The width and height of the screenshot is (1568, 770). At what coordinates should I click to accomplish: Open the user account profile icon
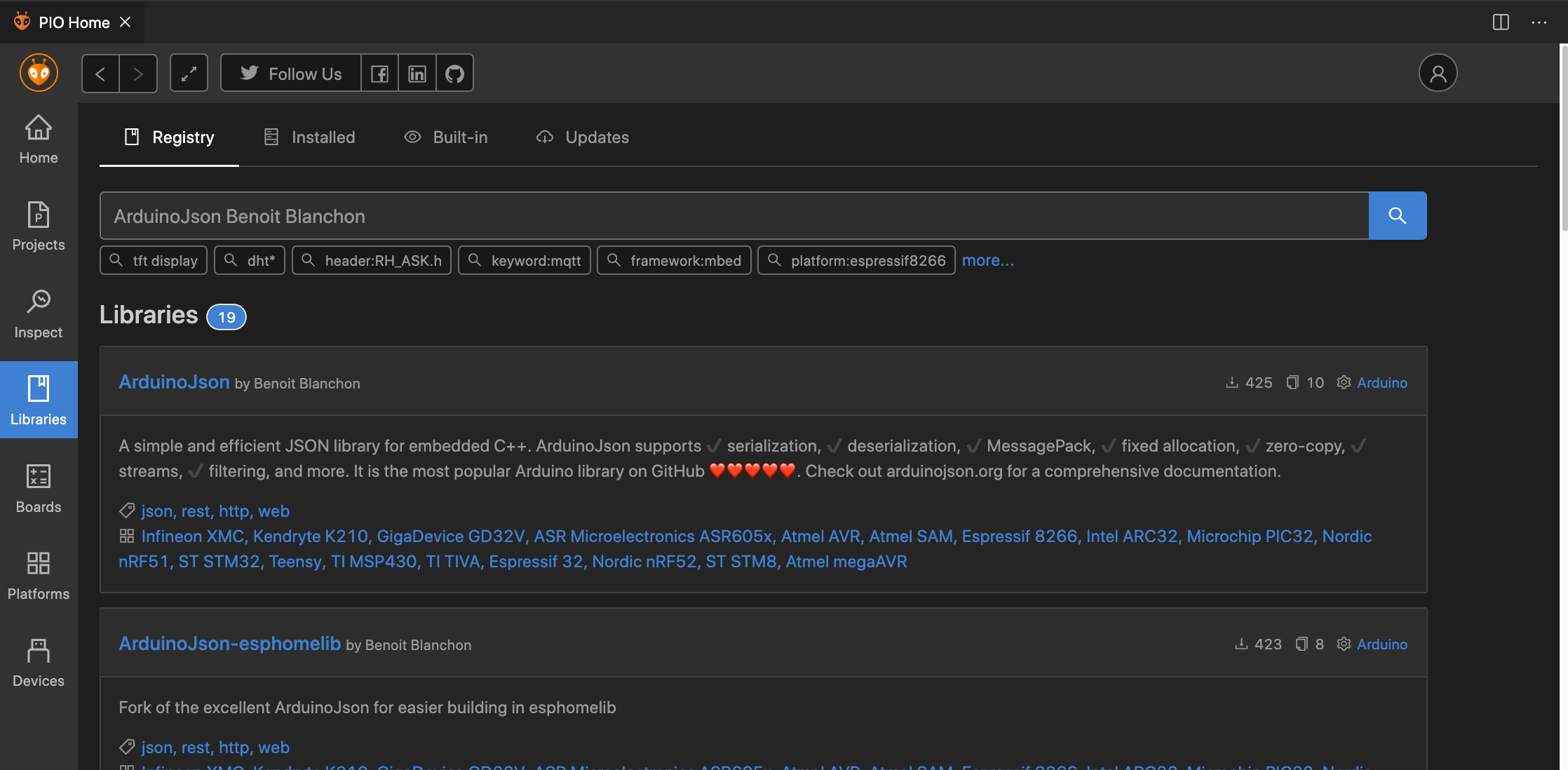pyautogui.click(x=1438, y=73)
